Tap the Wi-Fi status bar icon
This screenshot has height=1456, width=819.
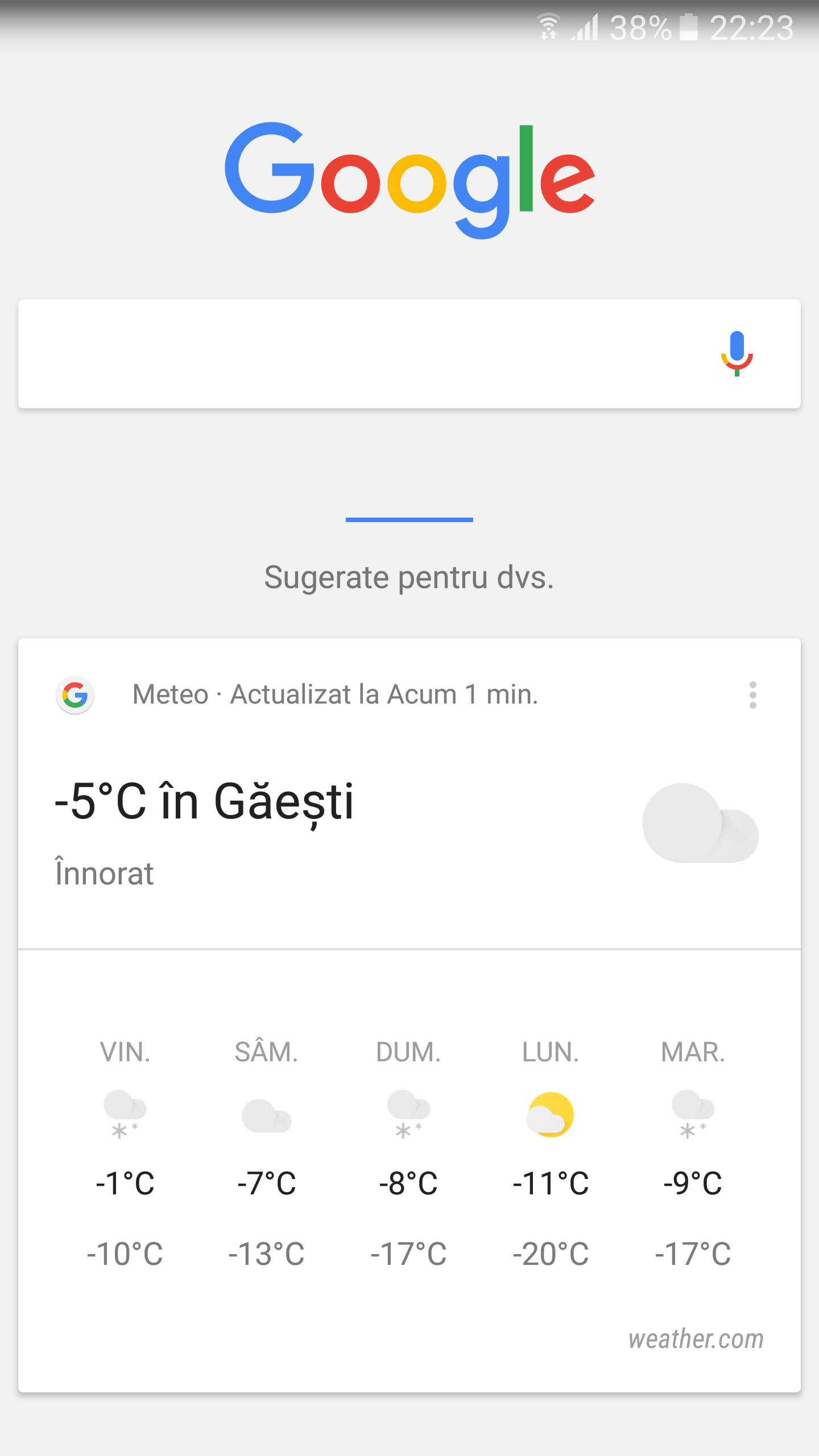(549, 27)
